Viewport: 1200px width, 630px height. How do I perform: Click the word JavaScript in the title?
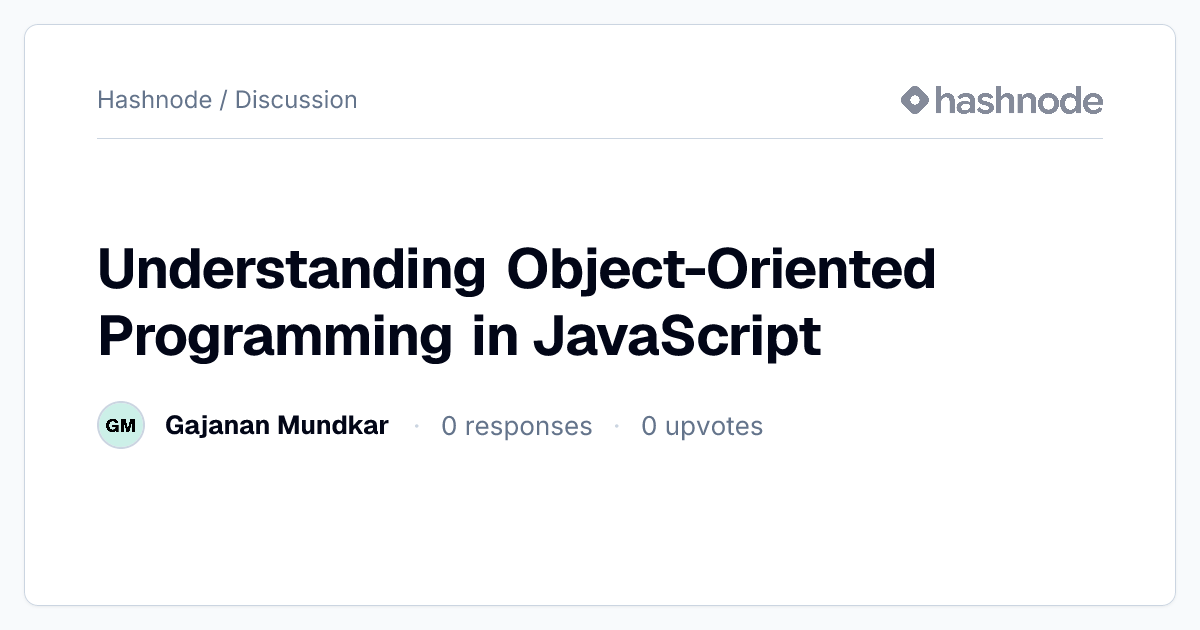pyautogui.click(x=677, y=335)
